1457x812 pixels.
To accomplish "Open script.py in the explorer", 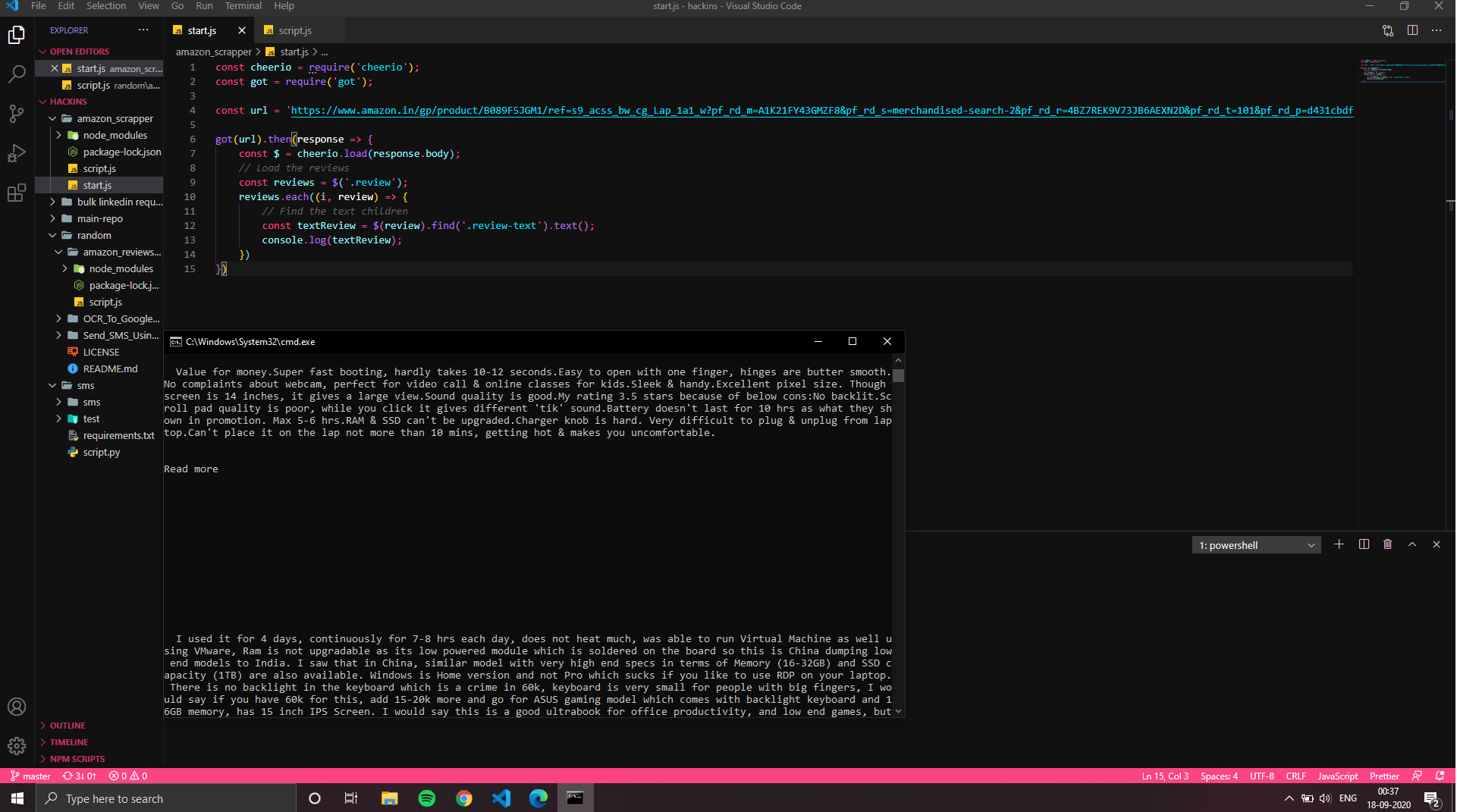I will click(x=101, y=452).
